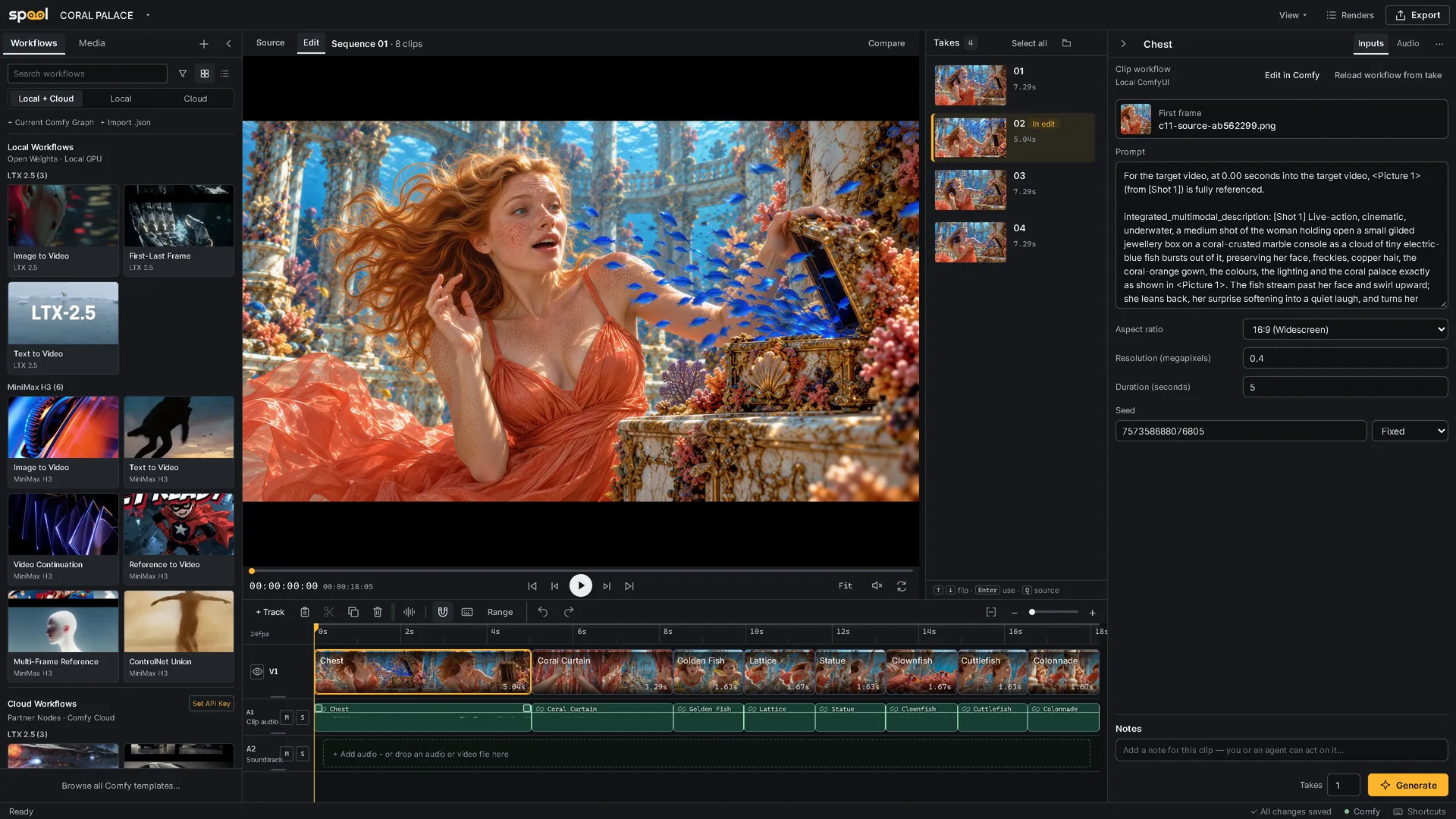1456x819 pixels.
Task: Reload workflow from take
Action: (1388, 75)
